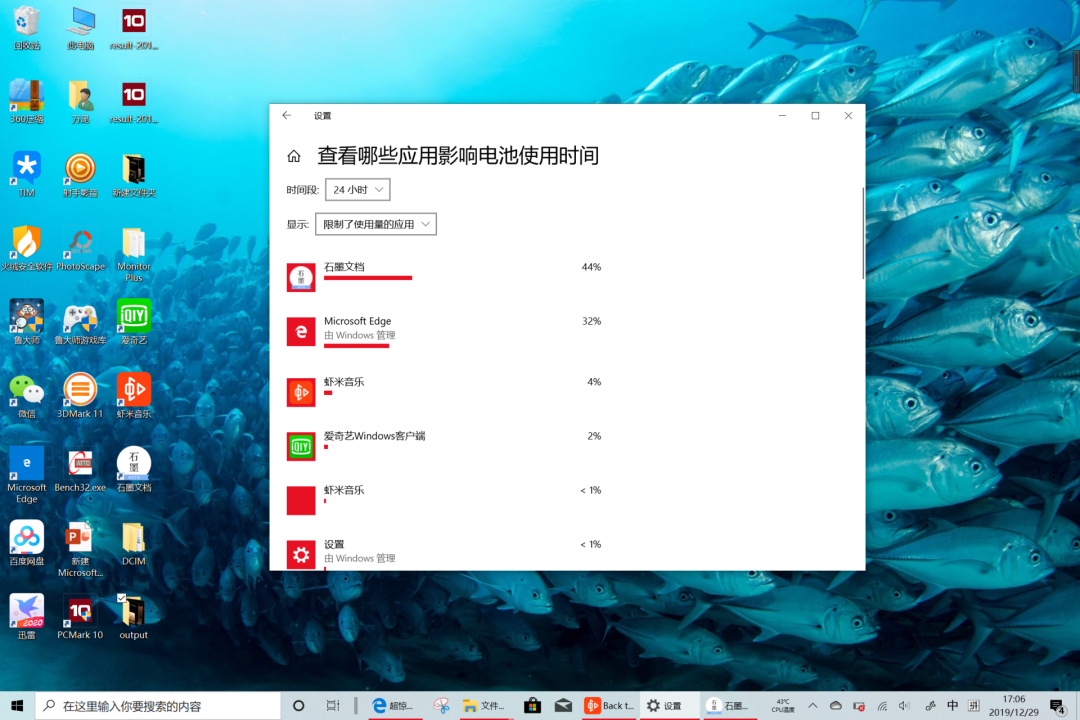Select the 火绒安全软件 desktop icon
The height and width of the screenshot is (720, 1080).
[x=26, y=249]
